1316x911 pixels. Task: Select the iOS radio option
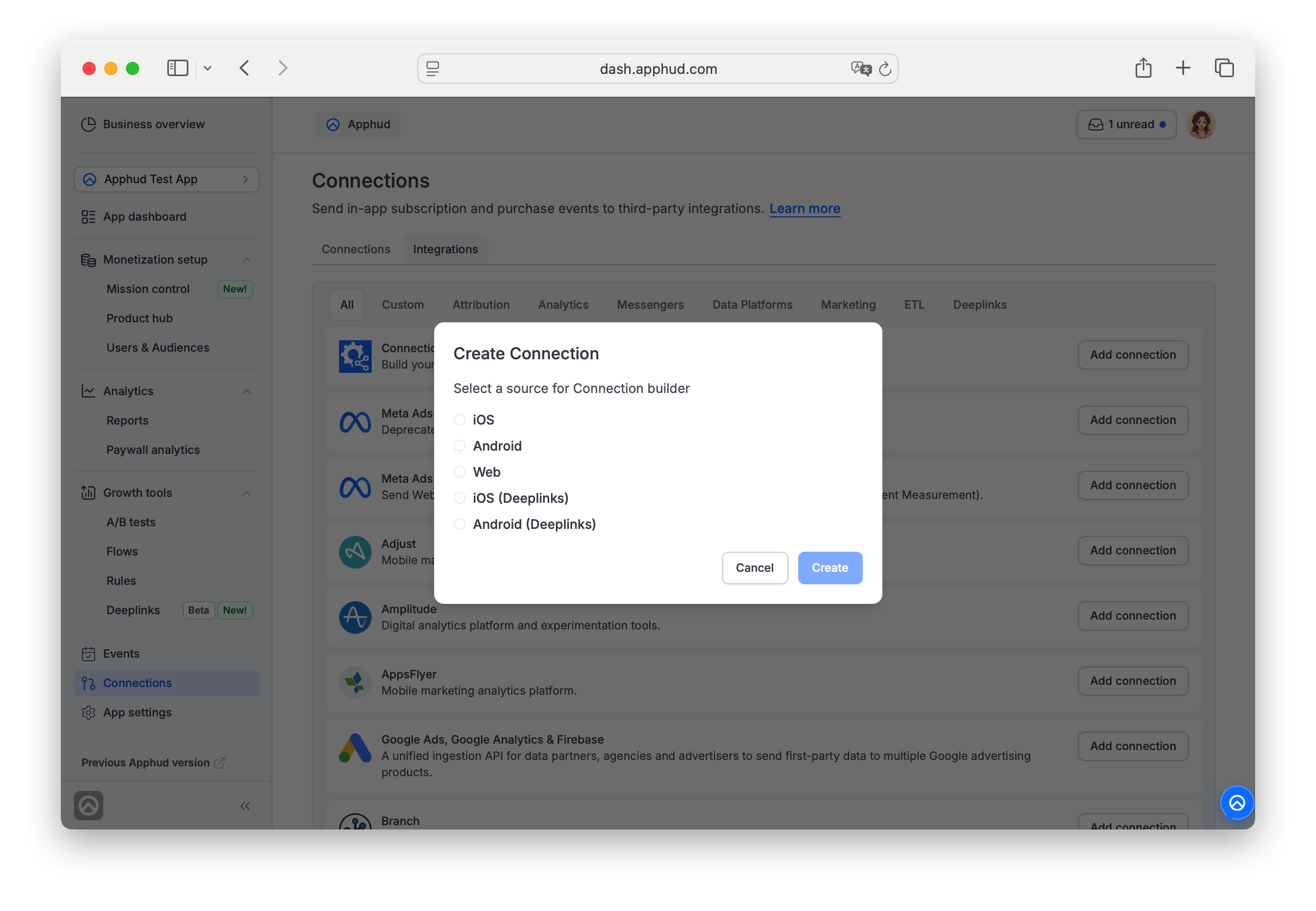(x=459, y=420)
